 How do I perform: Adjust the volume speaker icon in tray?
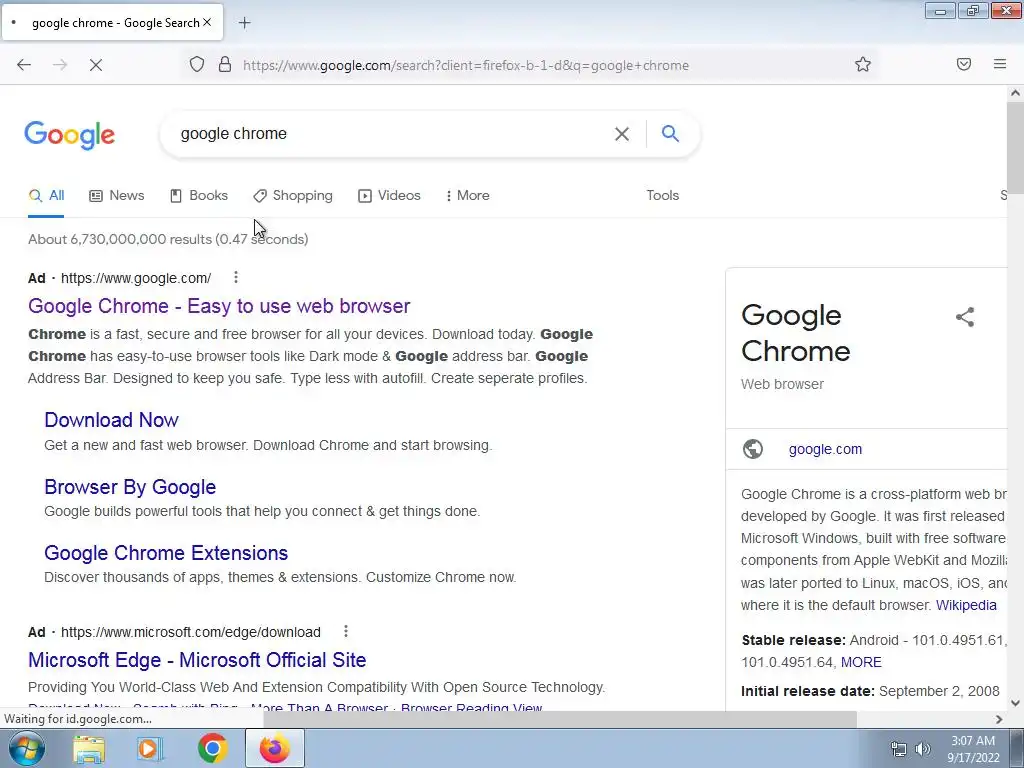tap(922, 749)
